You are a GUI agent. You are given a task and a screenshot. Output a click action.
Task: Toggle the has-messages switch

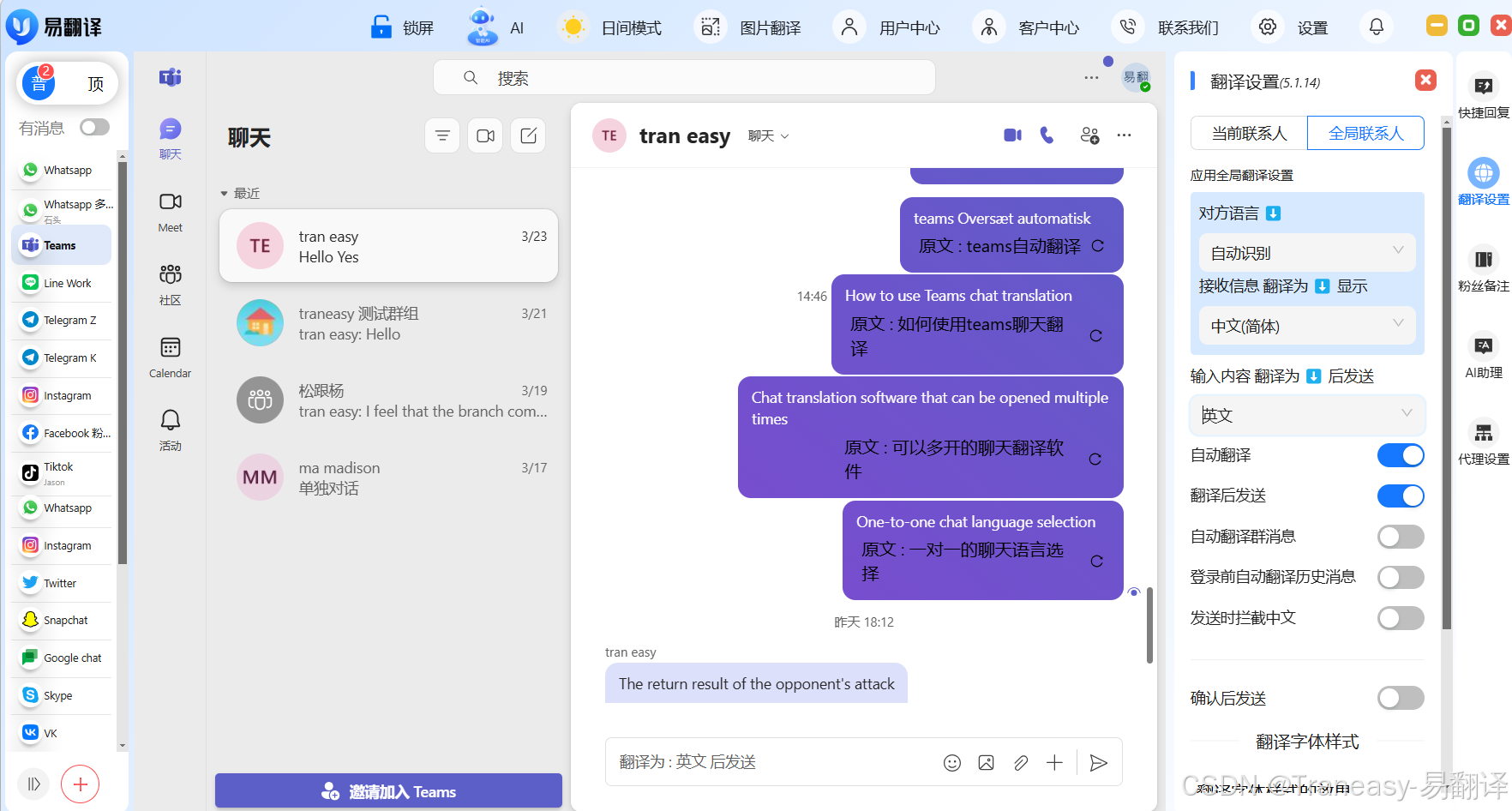coord(94,127)
